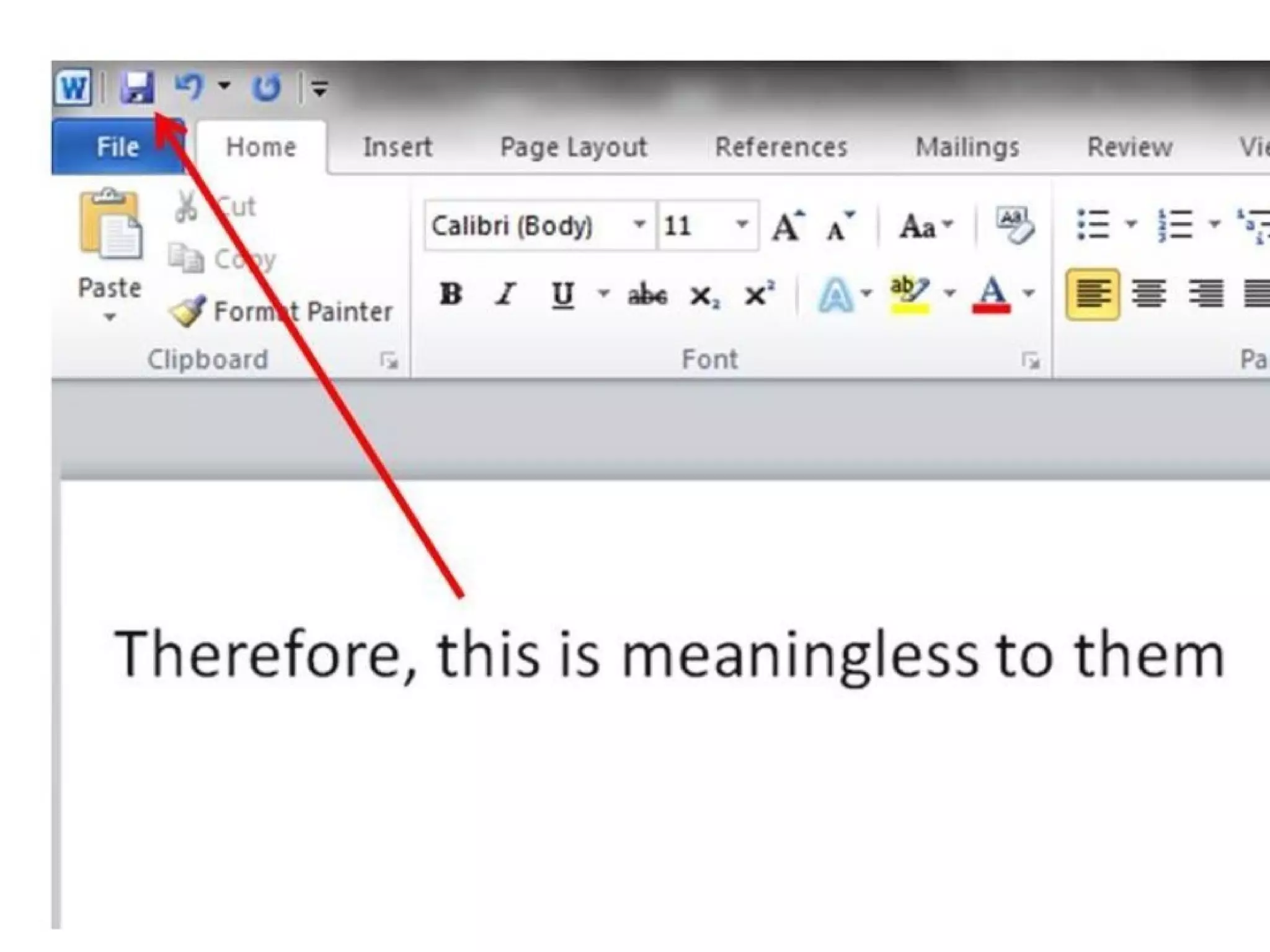Click the Undo arrow icon
Screen dimensions: 1270x952
(x=189, y=87)
